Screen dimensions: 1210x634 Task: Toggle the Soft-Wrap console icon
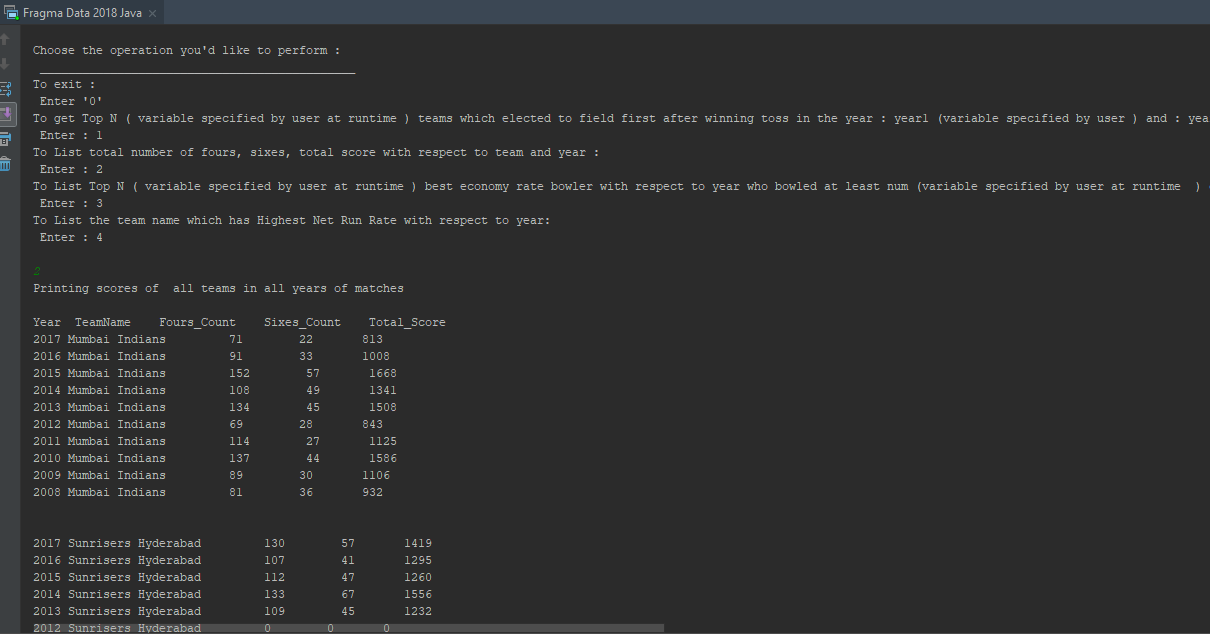[x=6, y=89]
